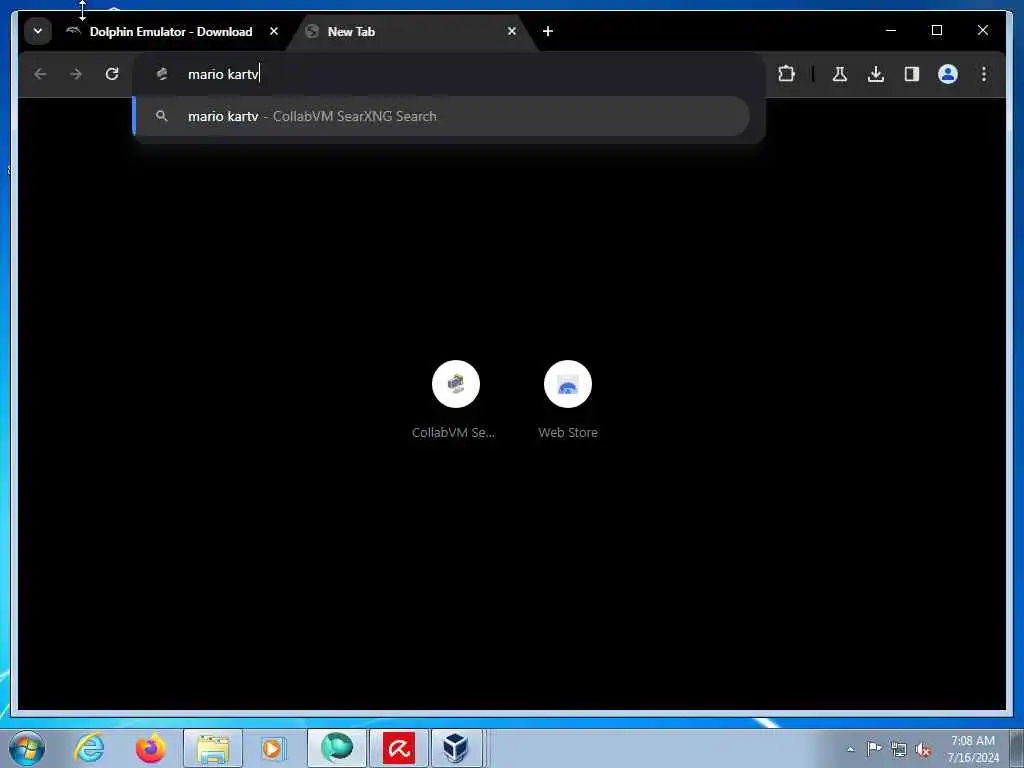Open a new tab with plus button

548,31
